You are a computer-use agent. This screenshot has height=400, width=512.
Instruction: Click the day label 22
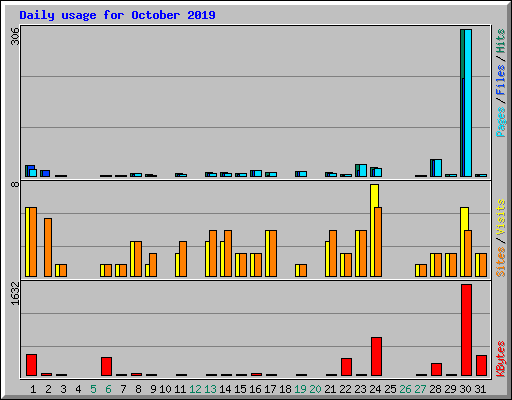(345, 389)
